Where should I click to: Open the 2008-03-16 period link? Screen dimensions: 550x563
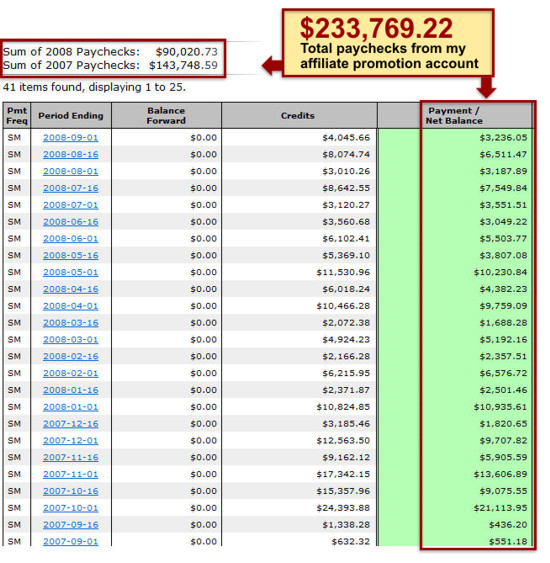pos(70,323)
